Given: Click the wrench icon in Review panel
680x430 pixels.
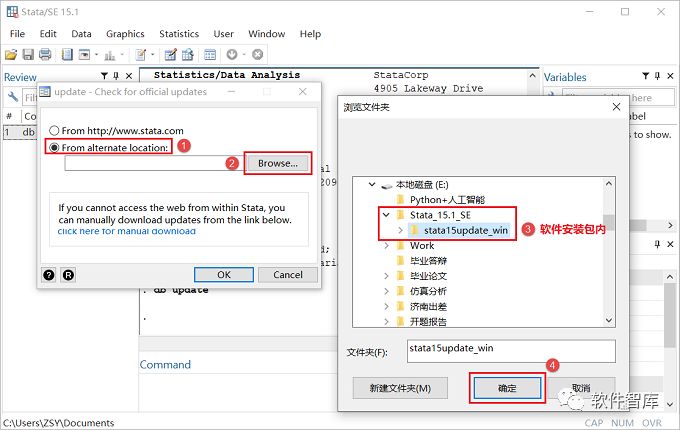Looking at the screenshot, I should [x=13, y=97].
